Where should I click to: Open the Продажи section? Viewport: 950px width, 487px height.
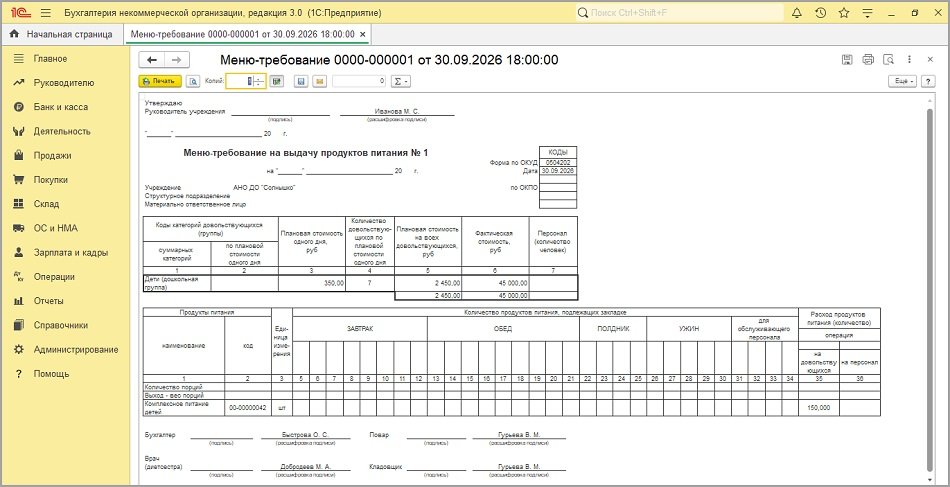(52, 156)
